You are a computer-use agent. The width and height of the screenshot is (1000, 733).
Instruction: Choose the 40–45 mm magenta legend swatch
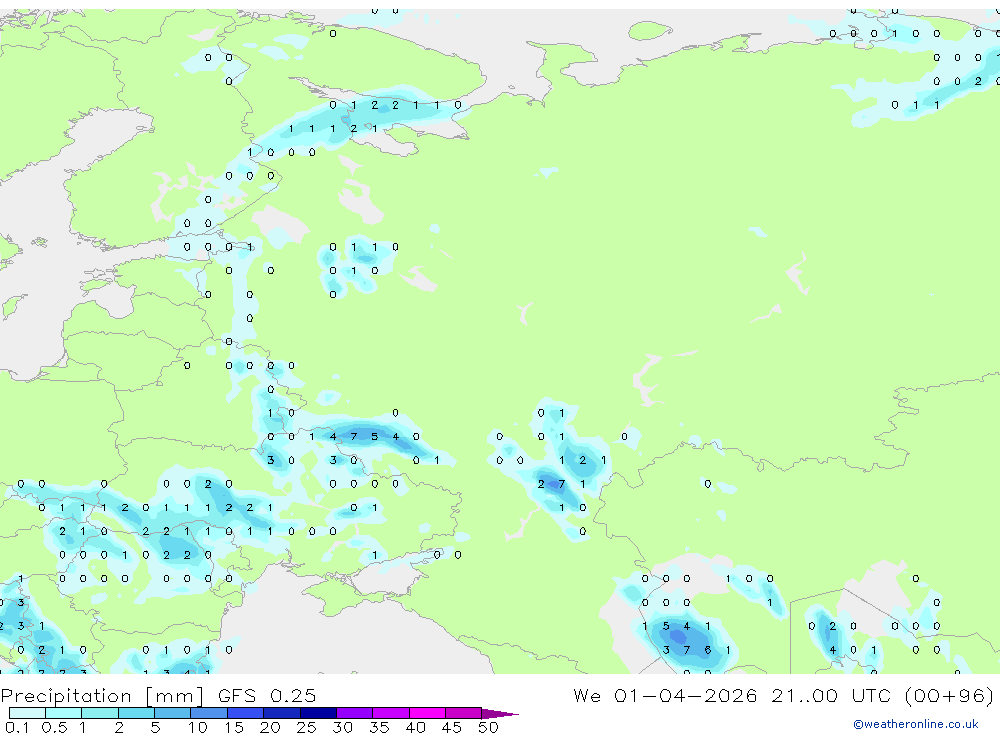point(427,713)
